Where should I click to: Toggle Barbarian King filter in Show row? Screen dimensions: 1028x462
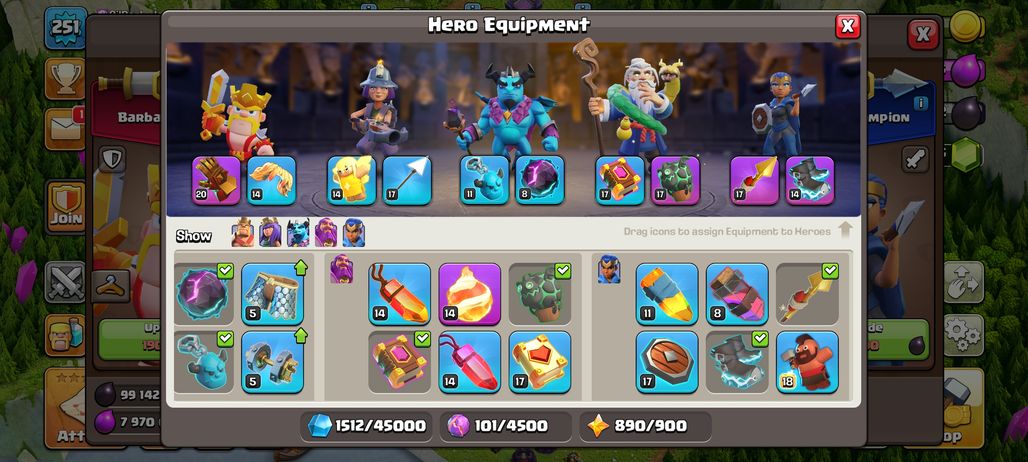pos(243,233)
